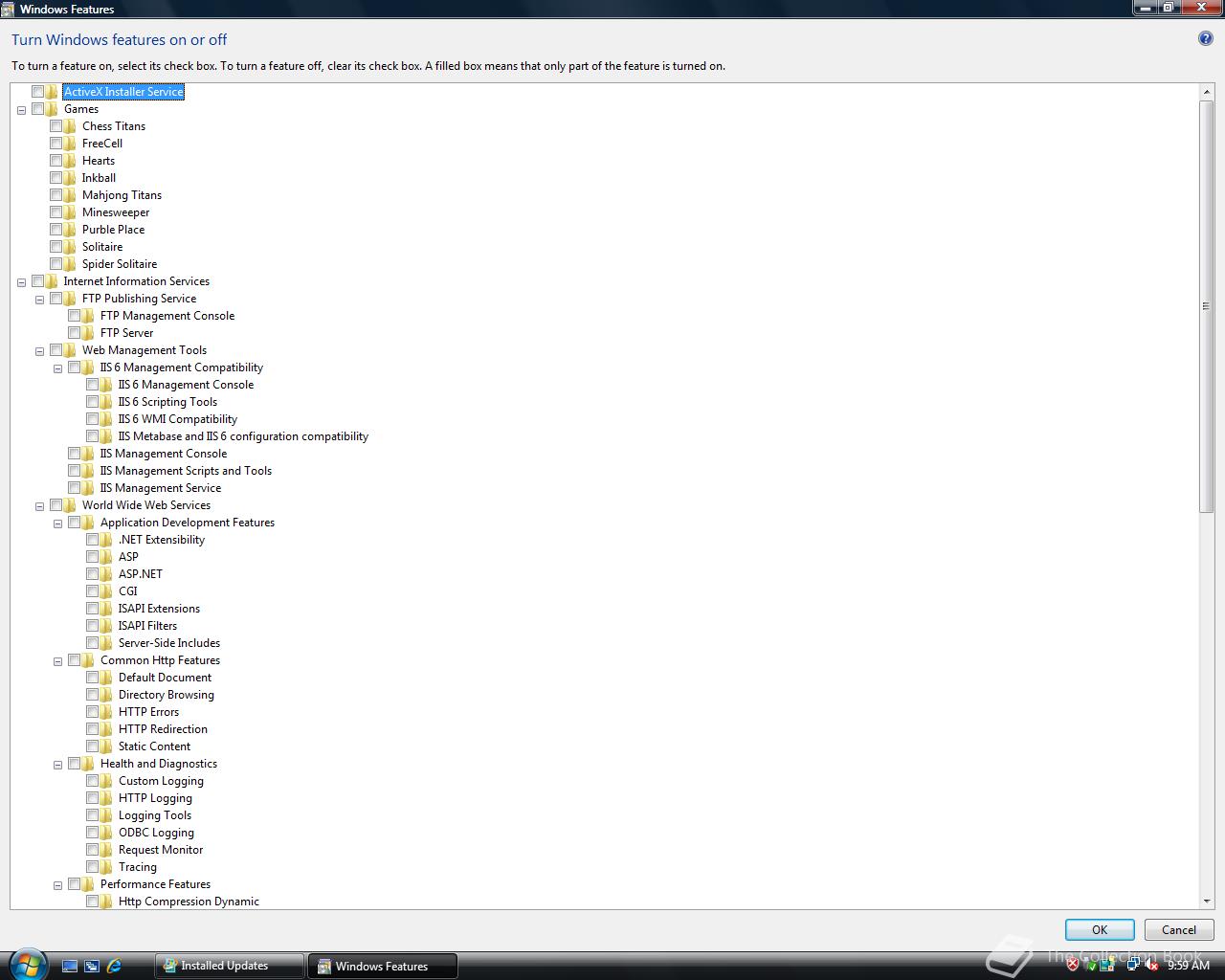Click the scrollbar down arrow
Viewport: 1225px width, 980px height.
[1206, 901]
